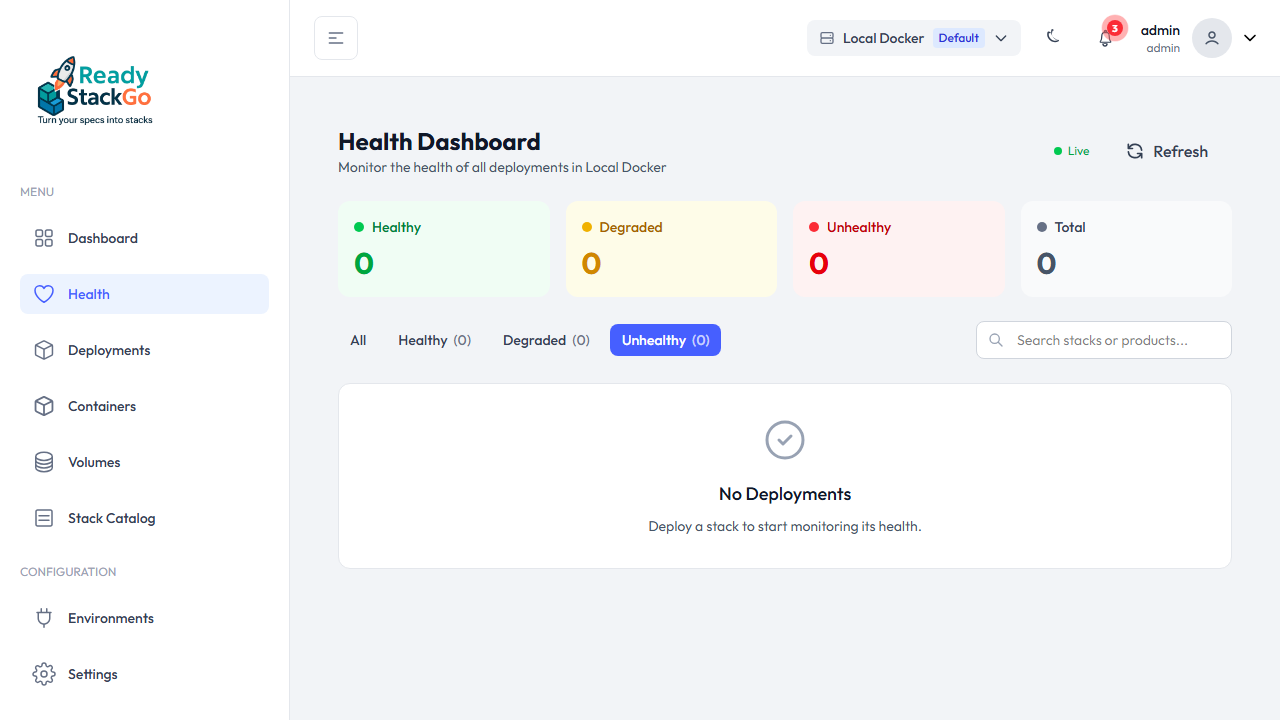Open the Local Docker environment dropdown
The image size is (1280, 720).
point(913,37)
